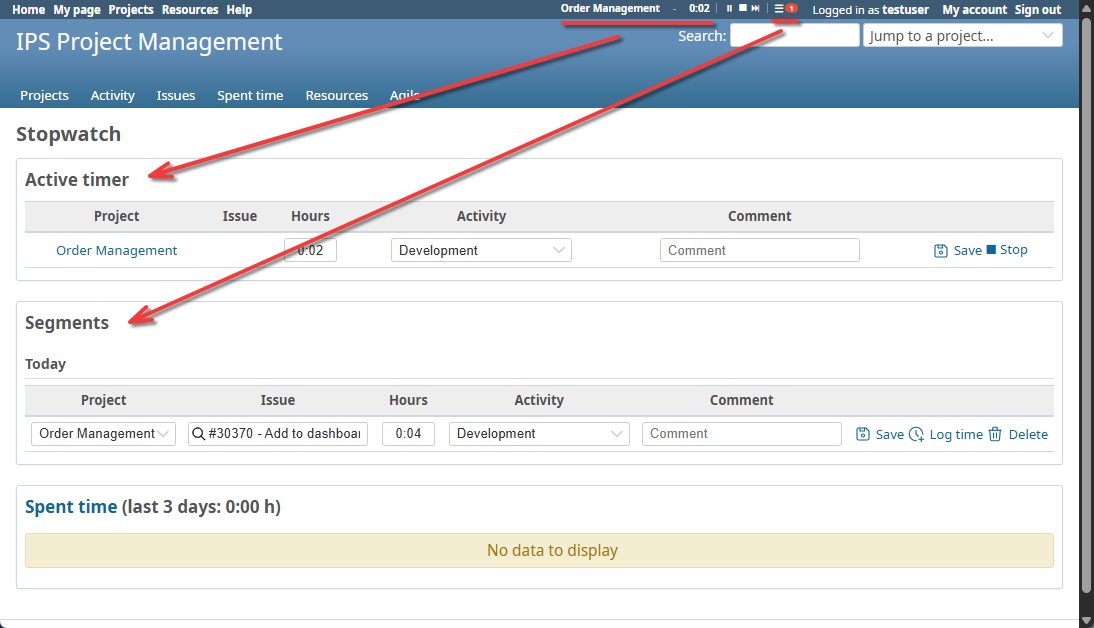1094x628 pixels.
Task: Switch to the Spent time tab
Action: tap(250, 96)
